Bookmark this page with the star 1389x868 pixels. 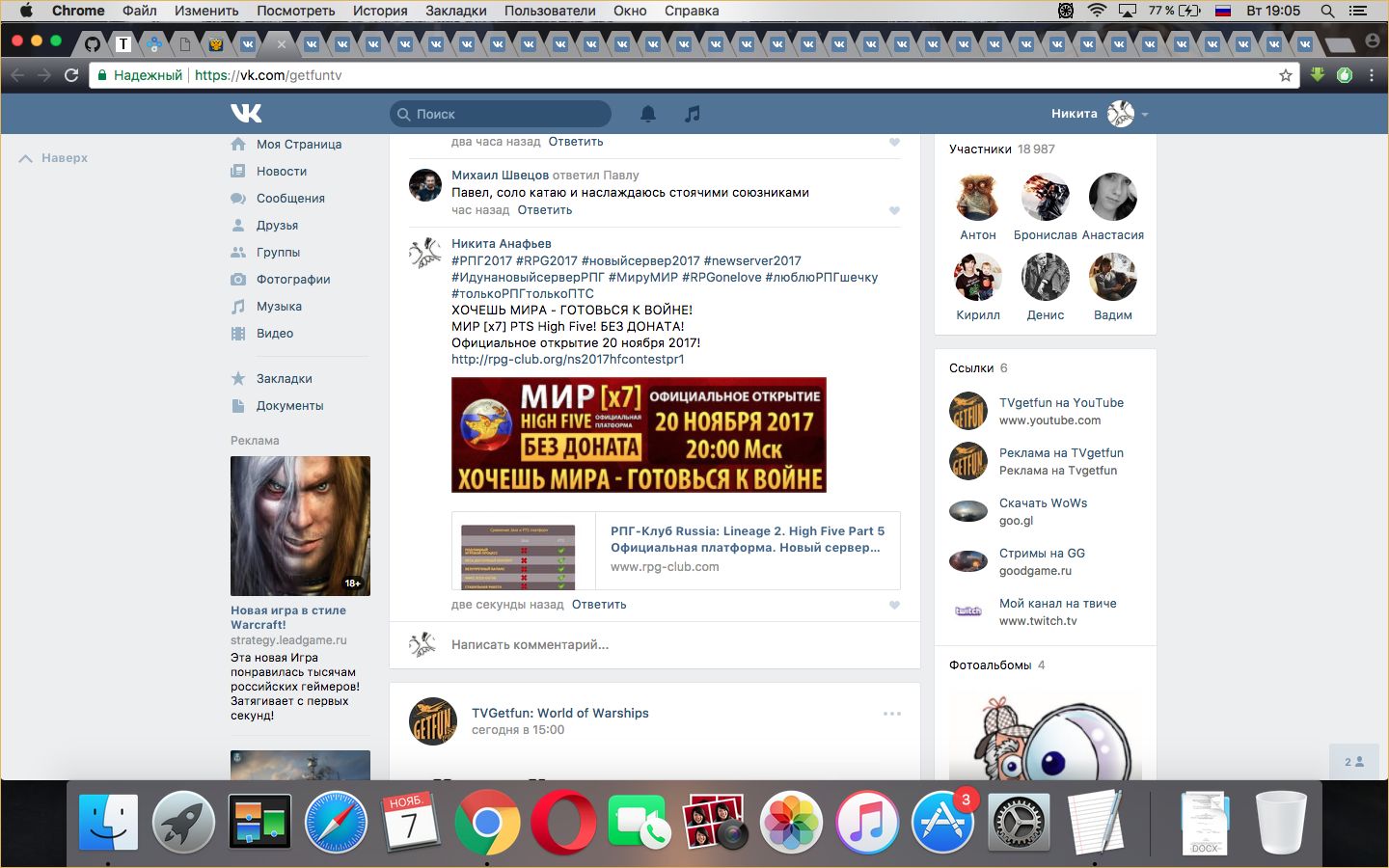[1285, 75]
